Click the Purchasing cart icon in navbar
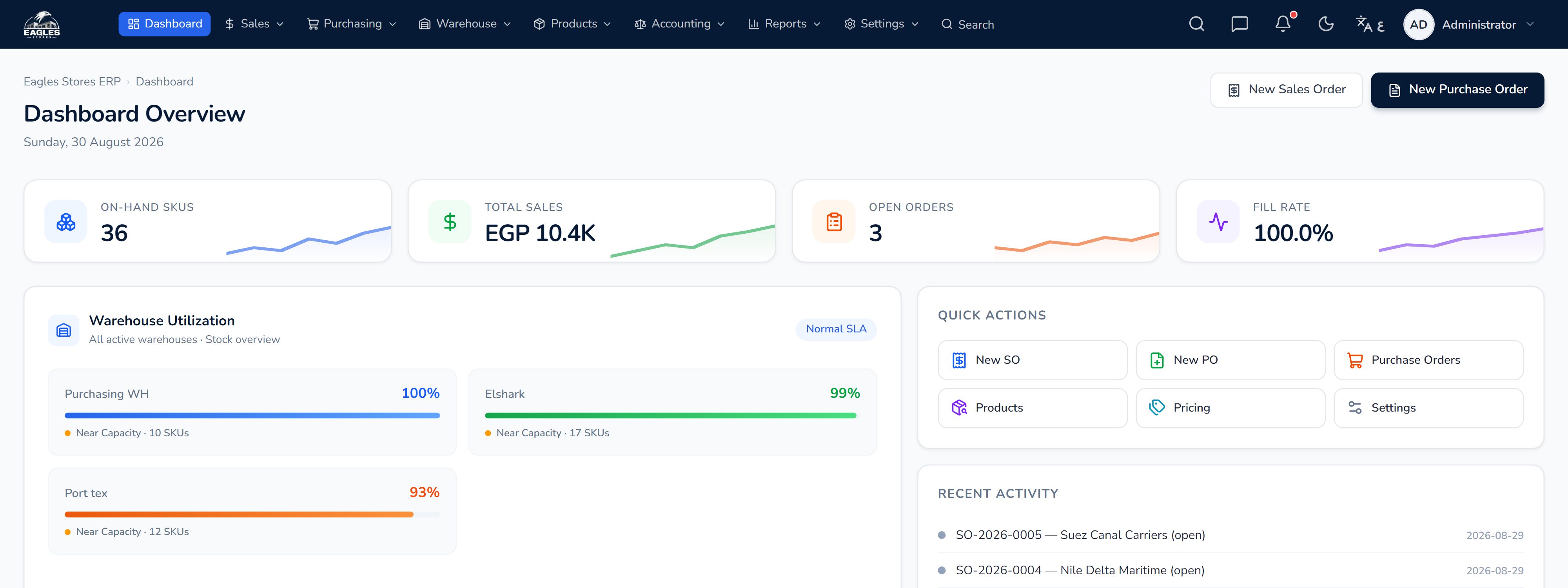The image size is (1568, 588). (313, 24)
